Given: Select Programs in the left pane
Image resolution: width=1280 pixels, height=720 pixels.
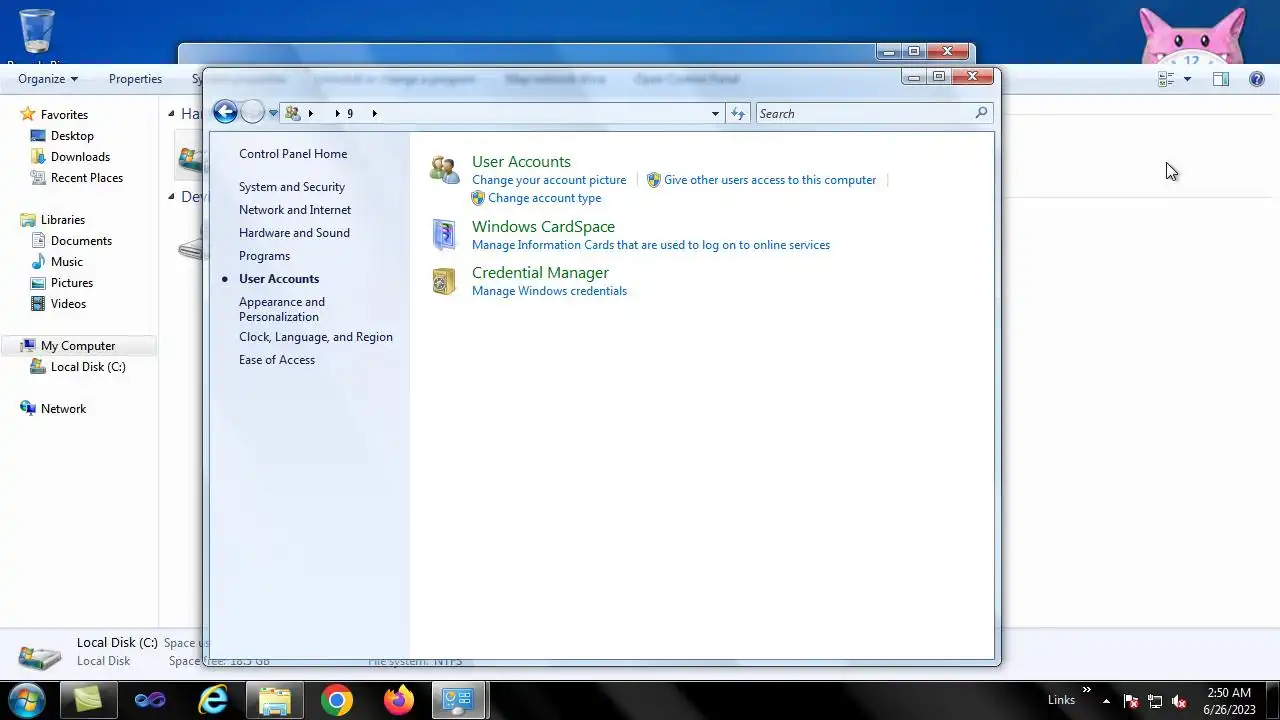Looking at the screenshot, I should 264,256.
